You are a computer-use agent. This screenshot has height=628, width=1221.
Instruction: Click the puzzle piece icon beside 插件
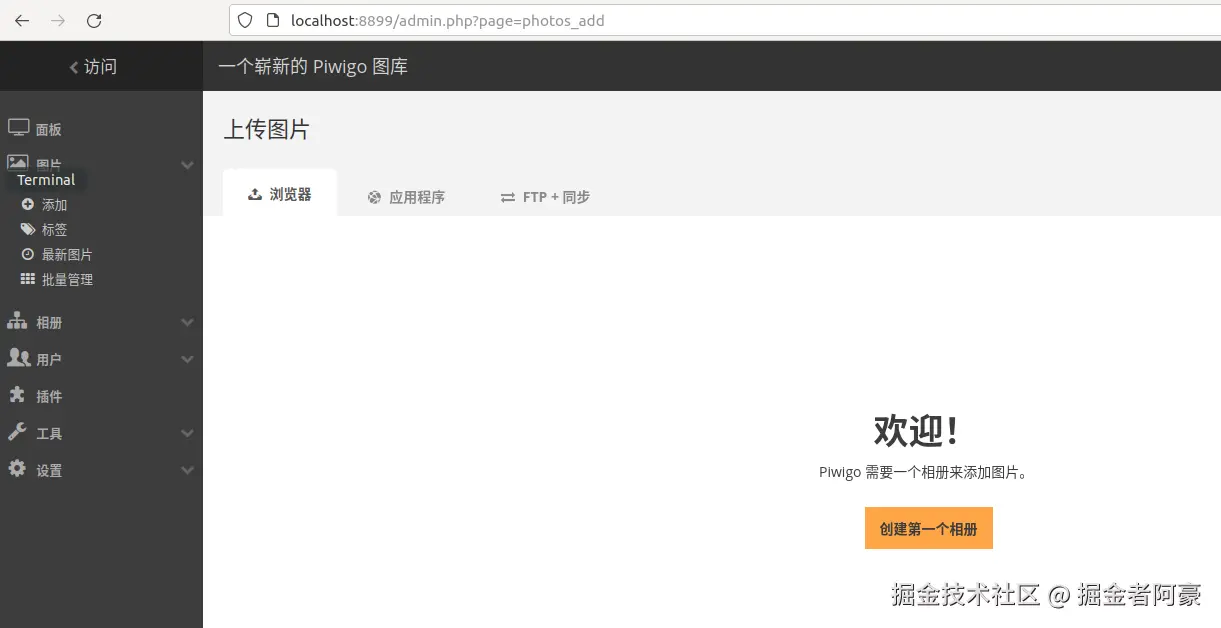tap(17, 394)
